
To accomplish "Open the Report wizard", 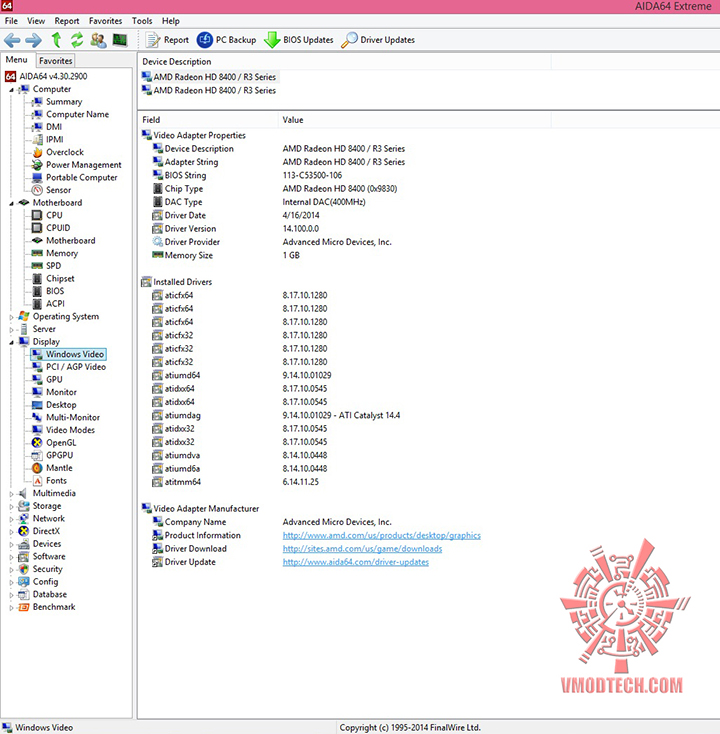I will pos(167,40).
